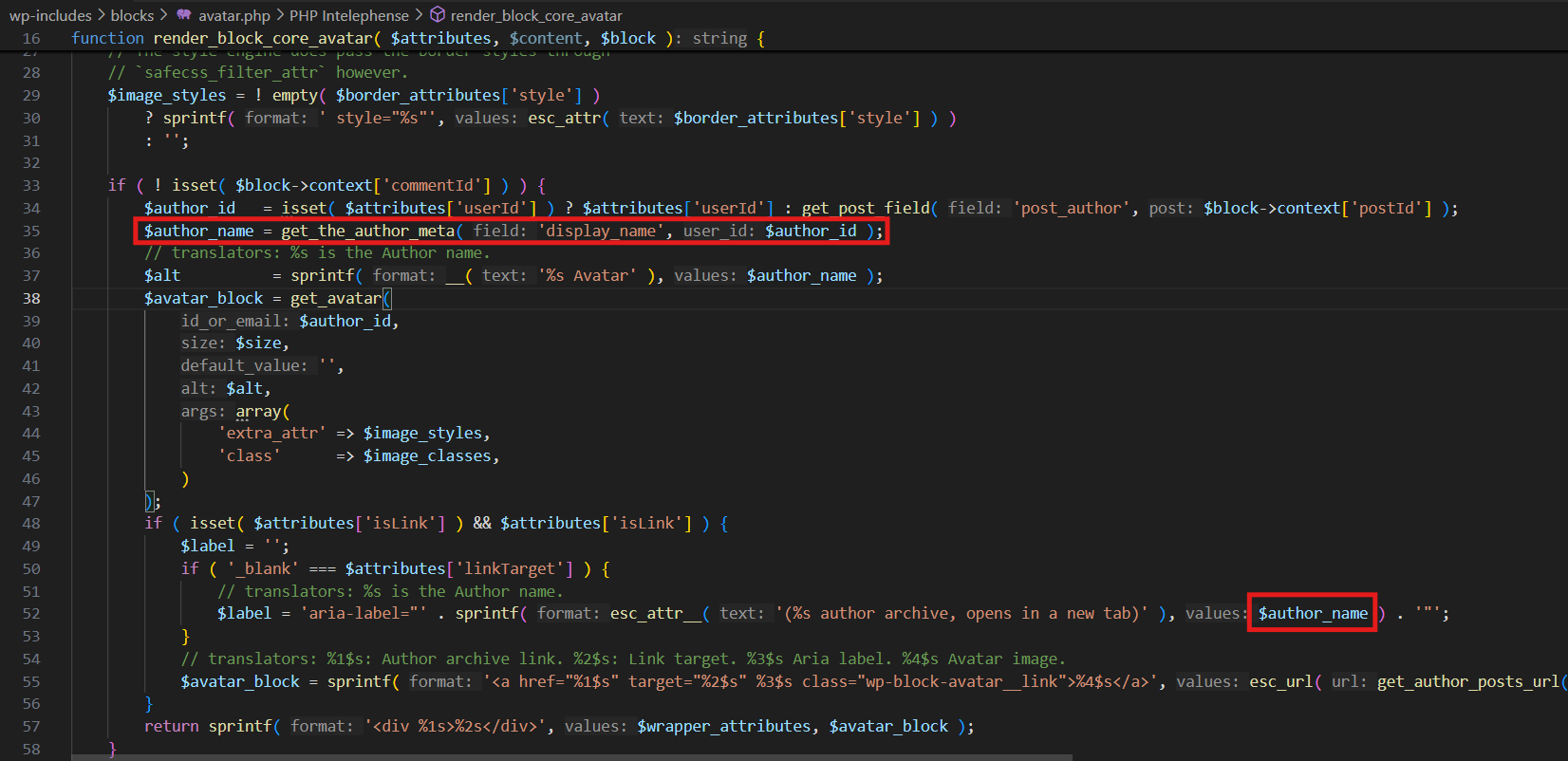Click $label variable on line 49

pos(208,547)
